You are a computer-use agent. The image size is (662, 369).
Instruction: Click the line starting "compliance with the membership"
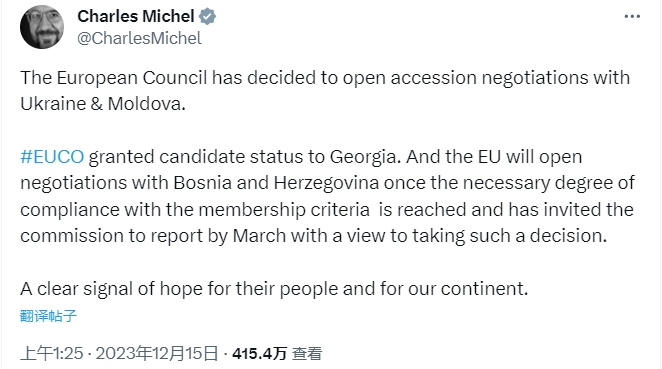[327, 210]
